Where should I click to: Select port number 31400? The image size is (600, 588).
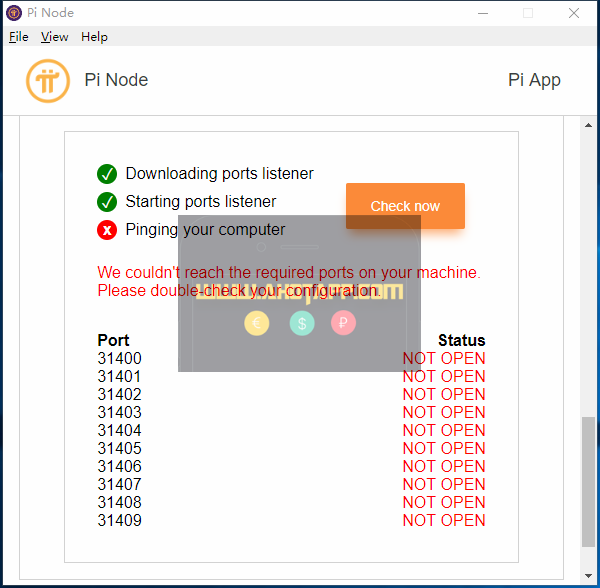[x=119, y=358]
